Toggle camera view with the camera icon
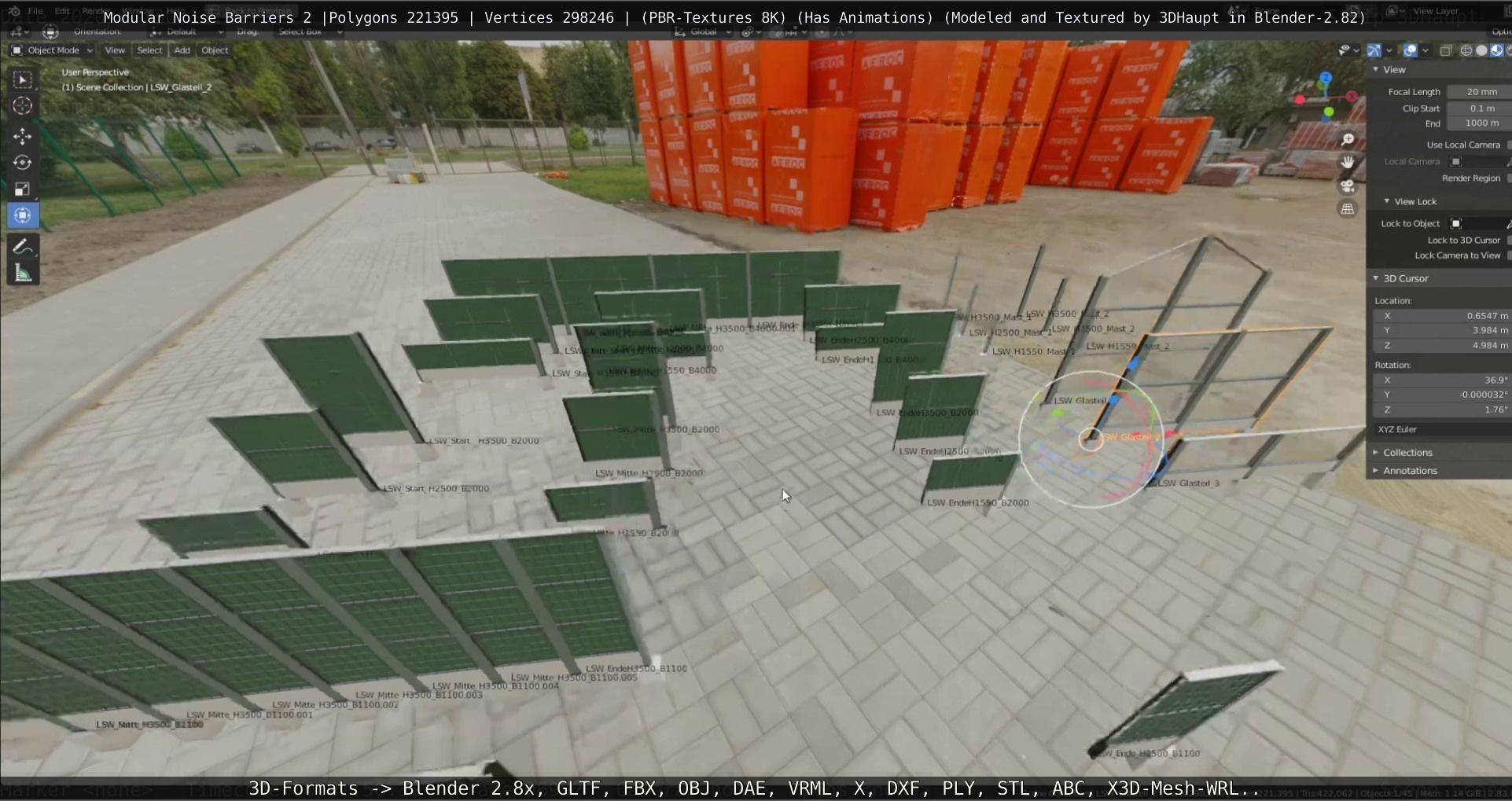 point(1348,186)
